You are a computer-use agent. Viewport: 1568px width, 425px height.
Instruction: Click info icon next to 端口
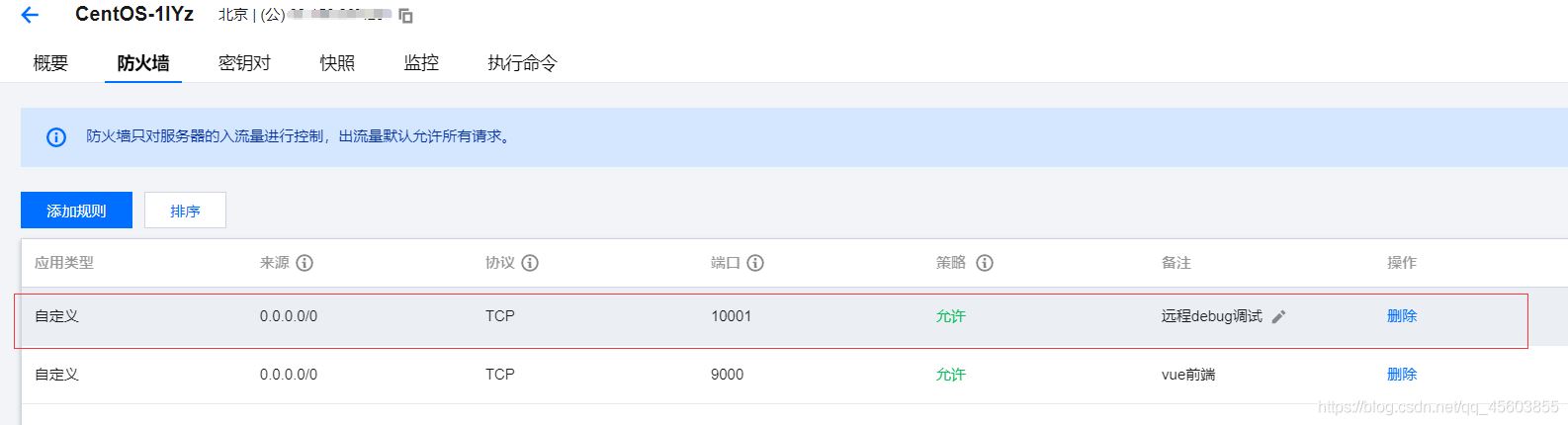(755, 263)
